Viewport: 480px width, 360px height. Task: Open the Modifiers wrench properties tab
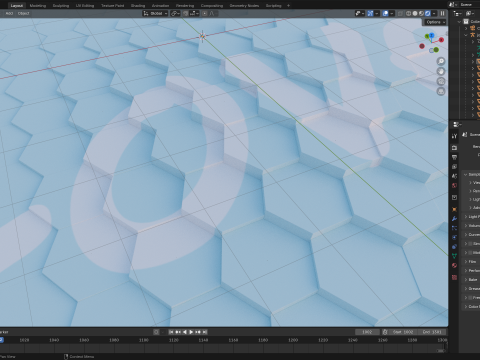(454, 219)
